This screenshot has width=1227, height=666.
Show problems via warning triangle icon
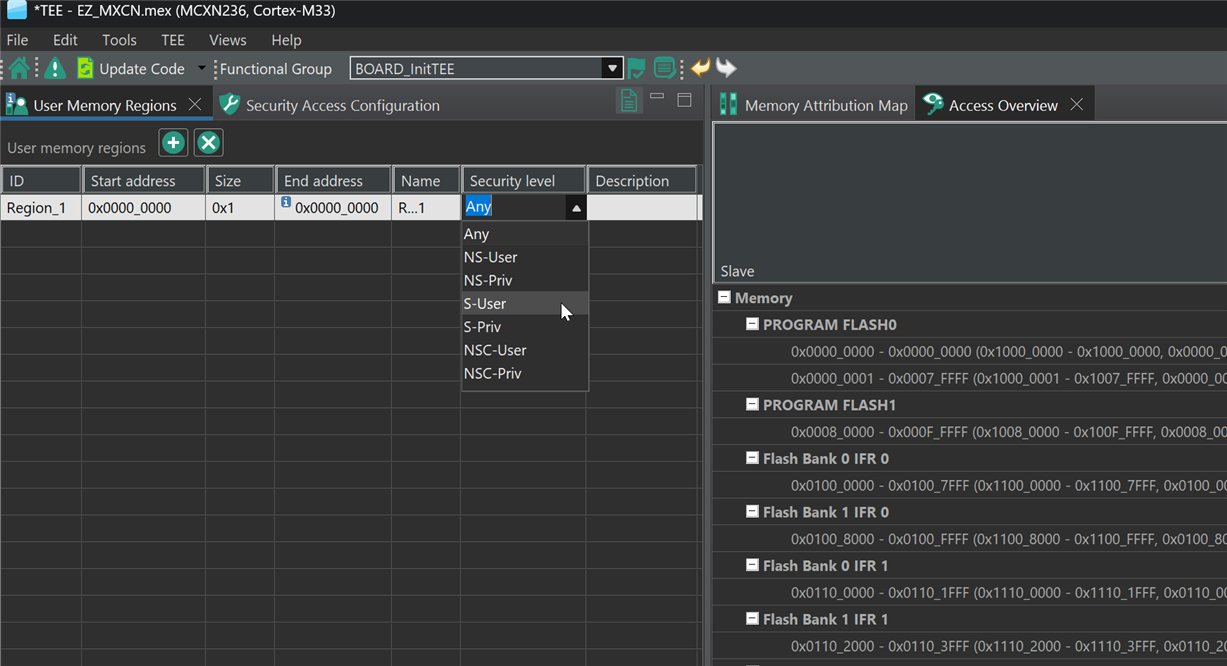pos(55,68)
